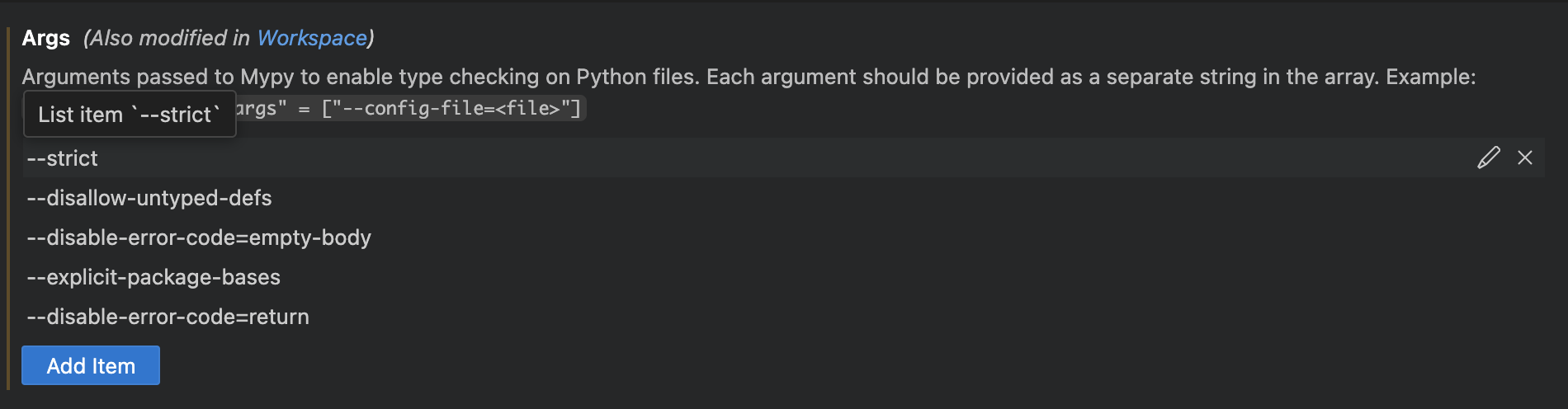Click the modified-setting indicator bar at left edge

click(8, 206)
